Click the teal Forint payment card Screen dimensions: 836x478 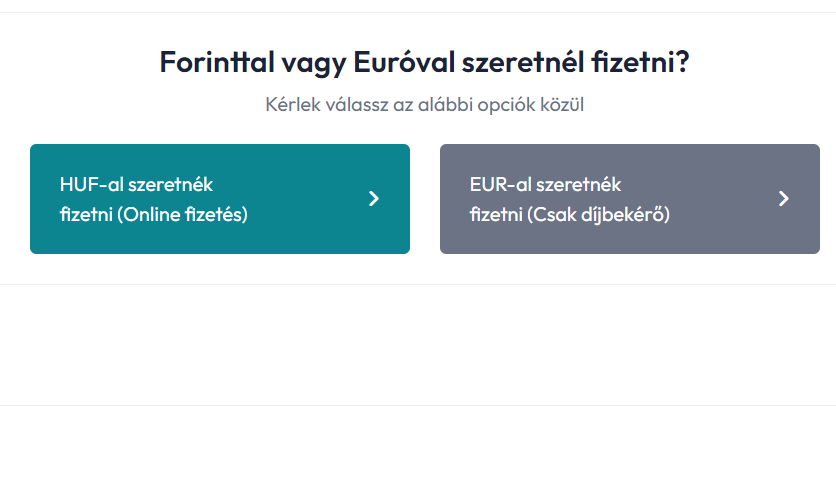pyautogui.click(x=220, y=199)
